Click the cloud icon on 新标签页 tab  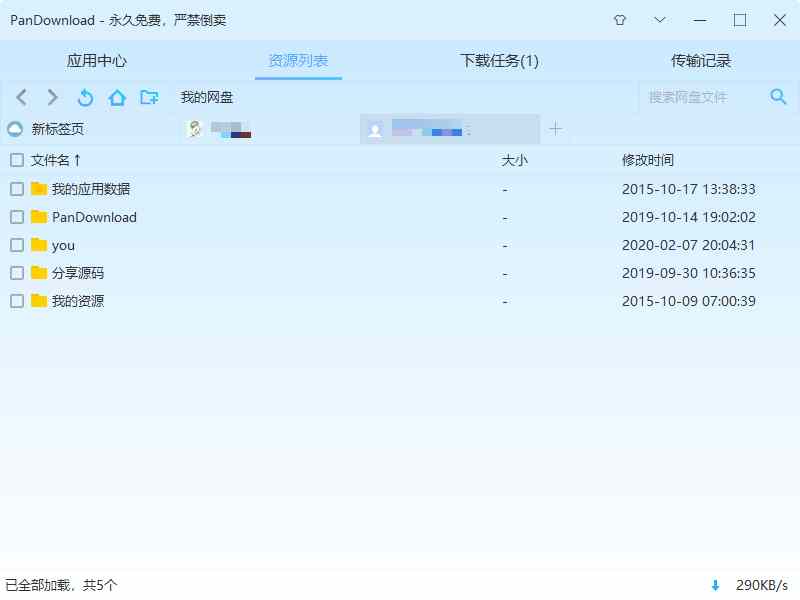tap(15, 129)
